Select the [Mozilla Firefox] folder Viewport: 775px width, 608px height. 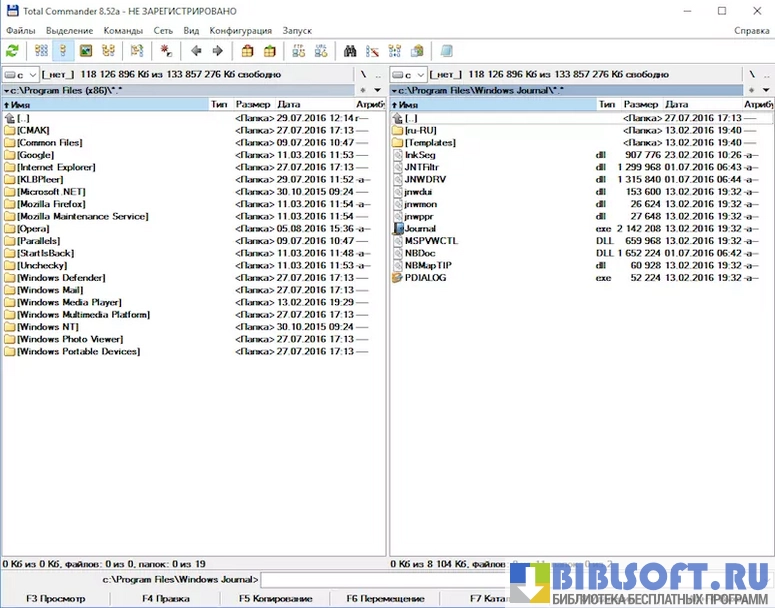(59, 204)
